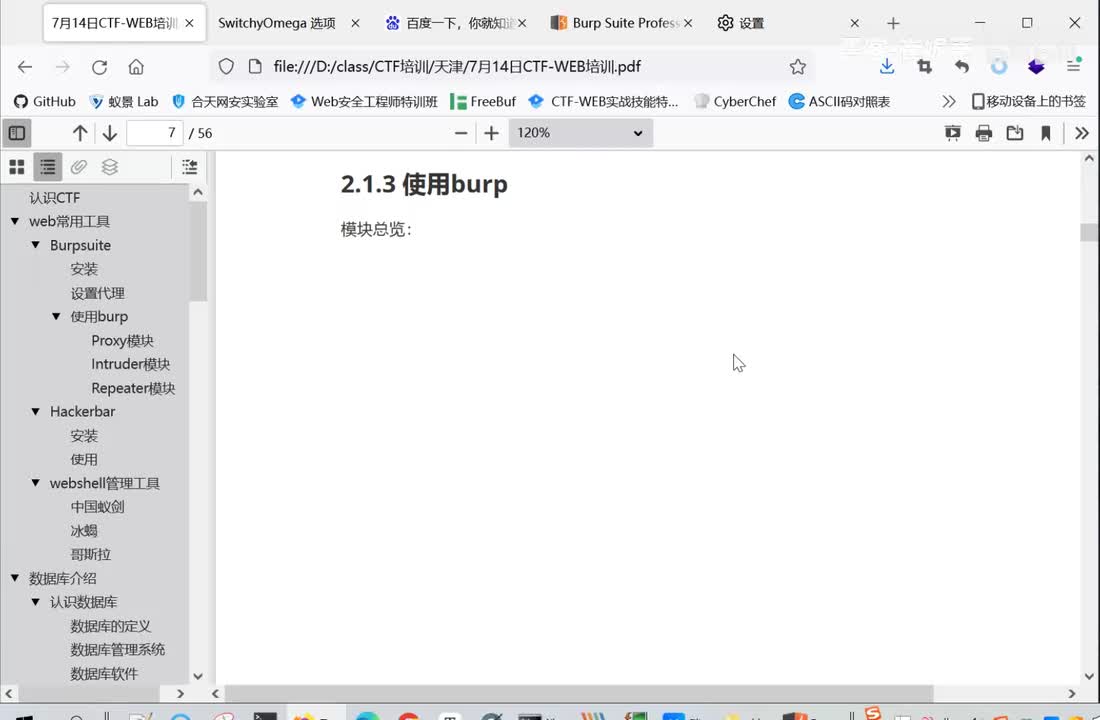This screenshot has height=720, width=1100.
Task: Open CyberChef bookmark
Action: [735, 102]
